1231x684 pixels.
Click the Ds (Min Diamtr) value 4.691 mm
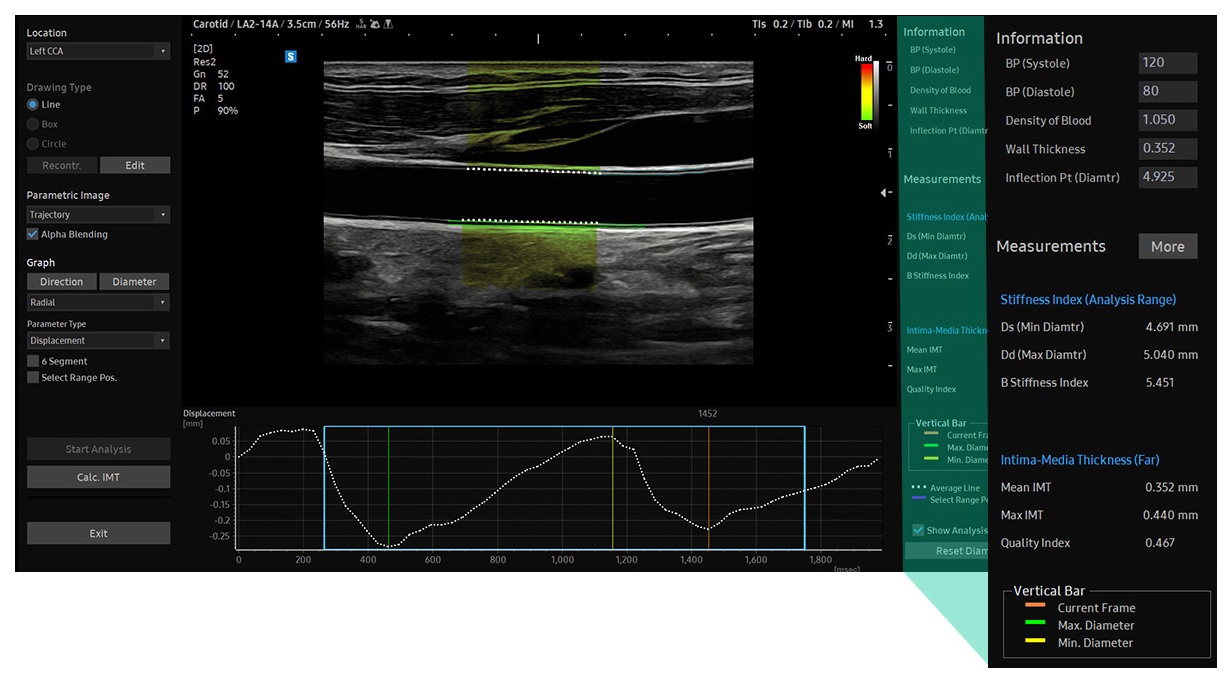pos(1171,327)
